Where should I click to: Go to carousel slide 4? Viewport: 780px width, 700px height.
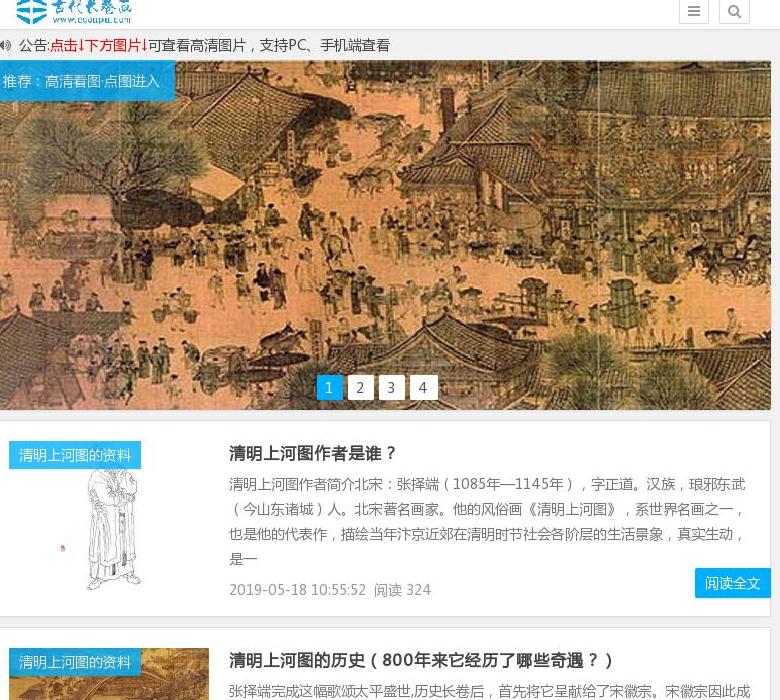click(423, 387)
